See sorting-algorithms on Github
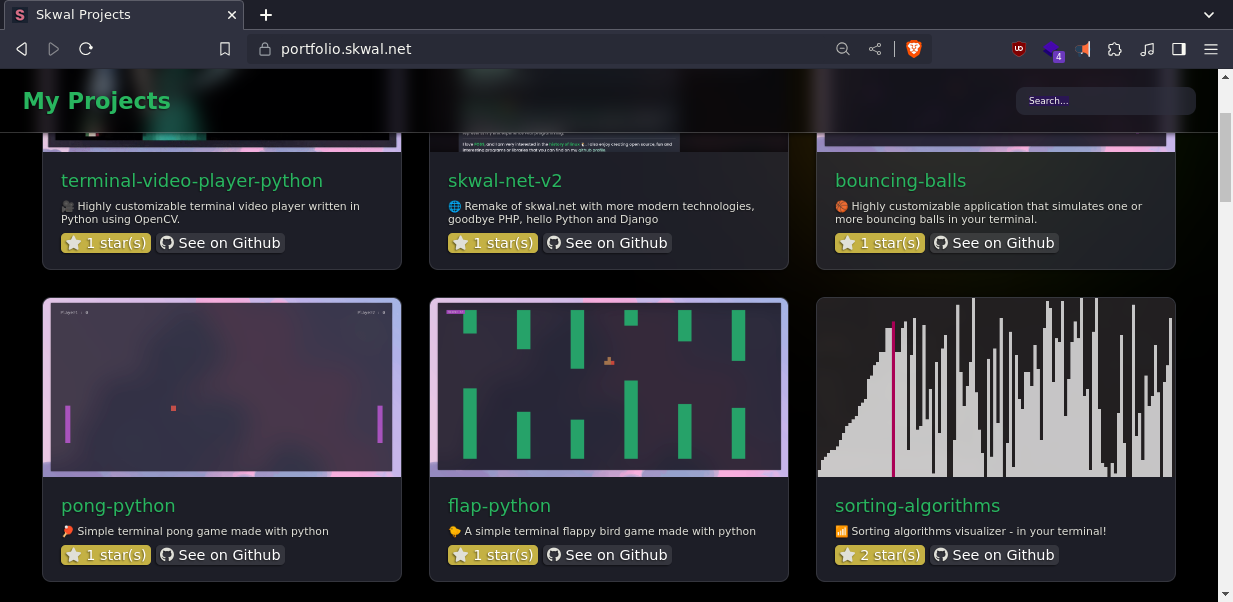 pyautogui.click(x=994, y=555)
